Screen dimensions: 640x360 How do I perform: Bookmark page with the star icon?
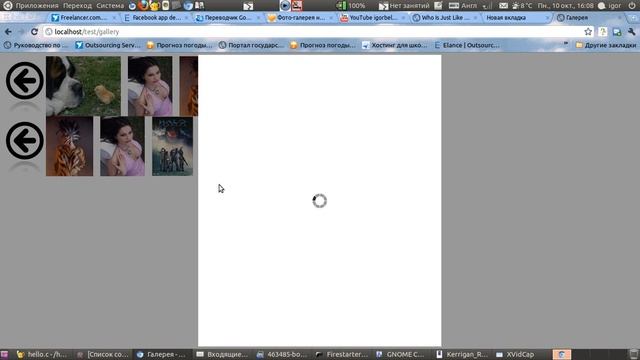[588, 31]
